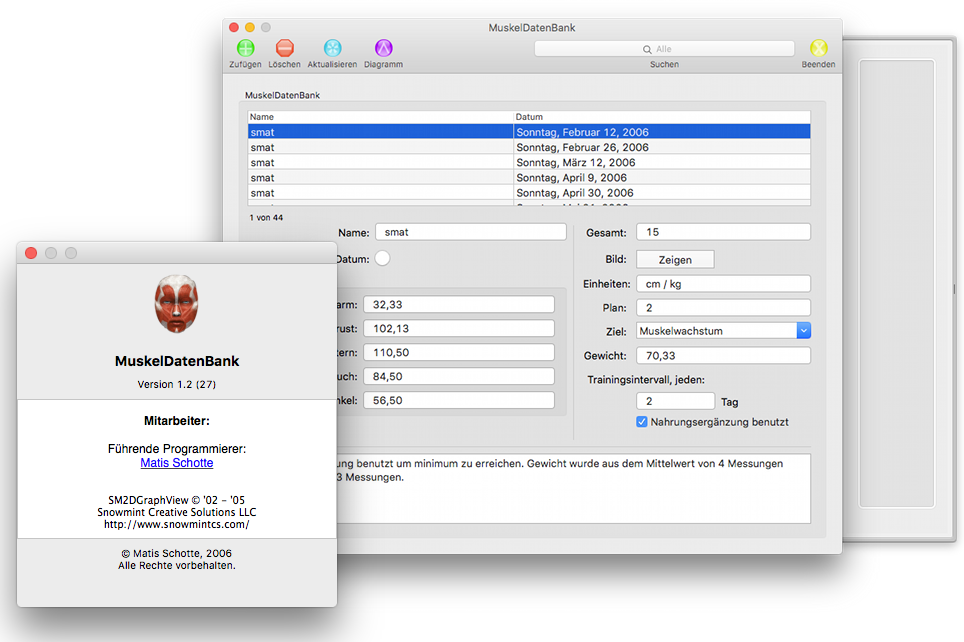Click the magnifier icon in search field
Viewport: 964px width, 642px height.
[647, 49]
